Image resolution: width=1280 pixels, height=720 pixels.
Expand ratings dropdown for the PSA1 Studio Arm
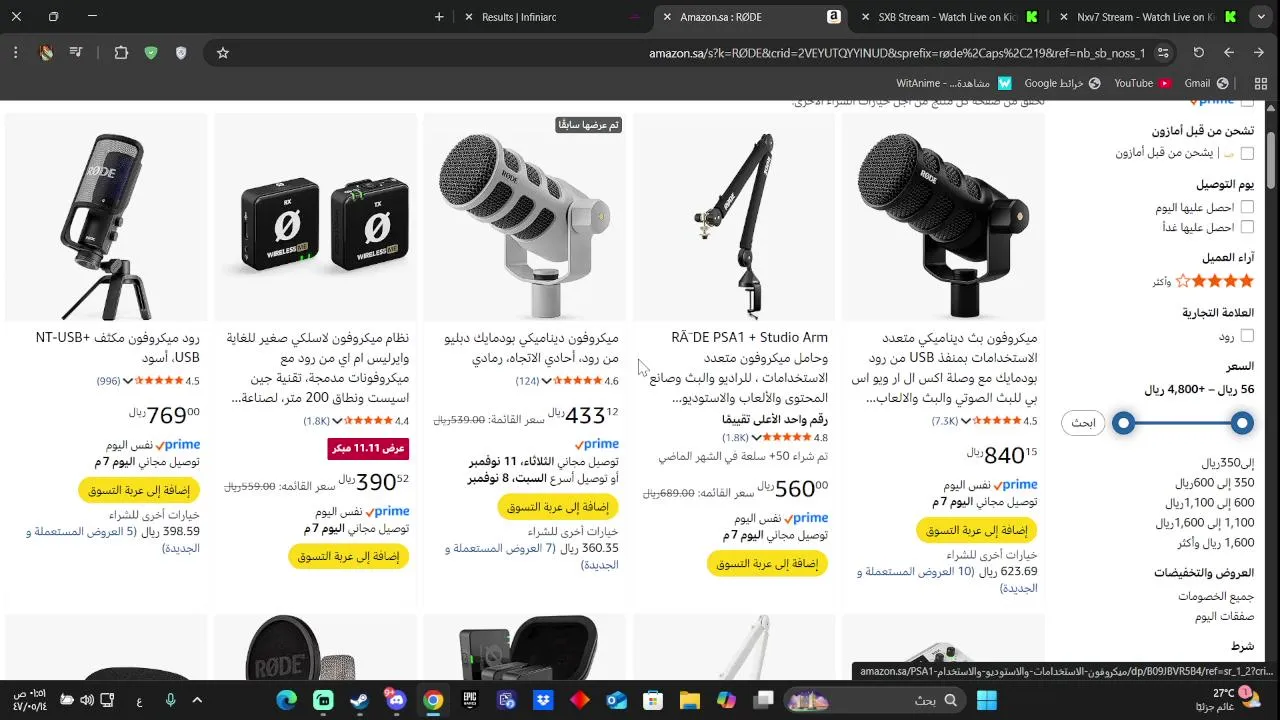pos(757,438)
